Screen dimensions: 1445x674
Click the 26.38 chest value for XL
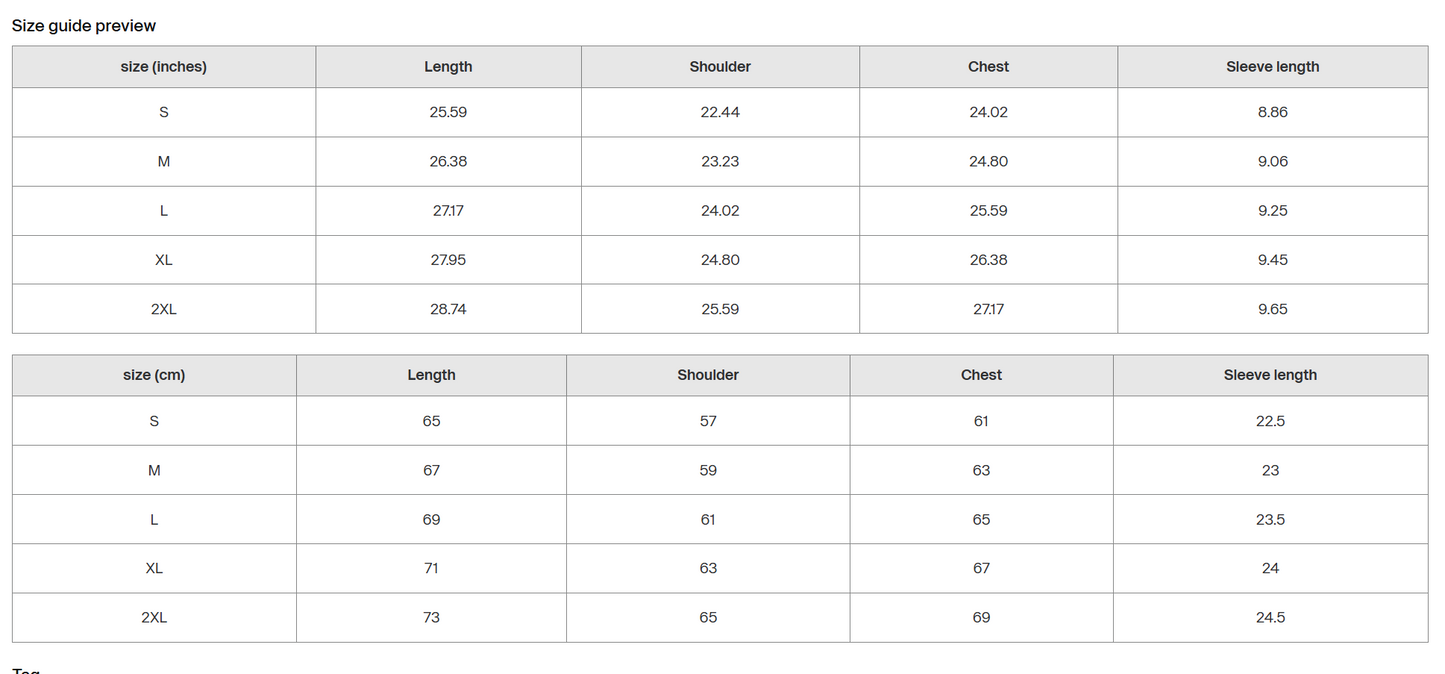click(989, 260)
